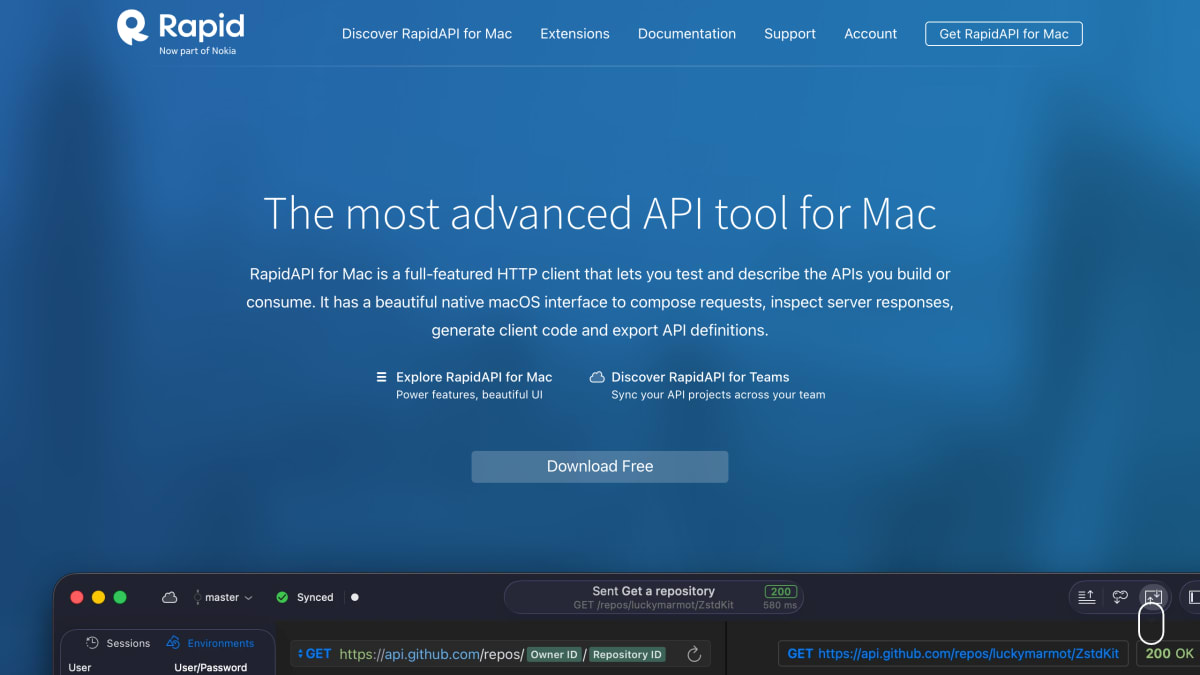
Task: Click the 200 status badge in title bar
Action: tap(780, 592)
